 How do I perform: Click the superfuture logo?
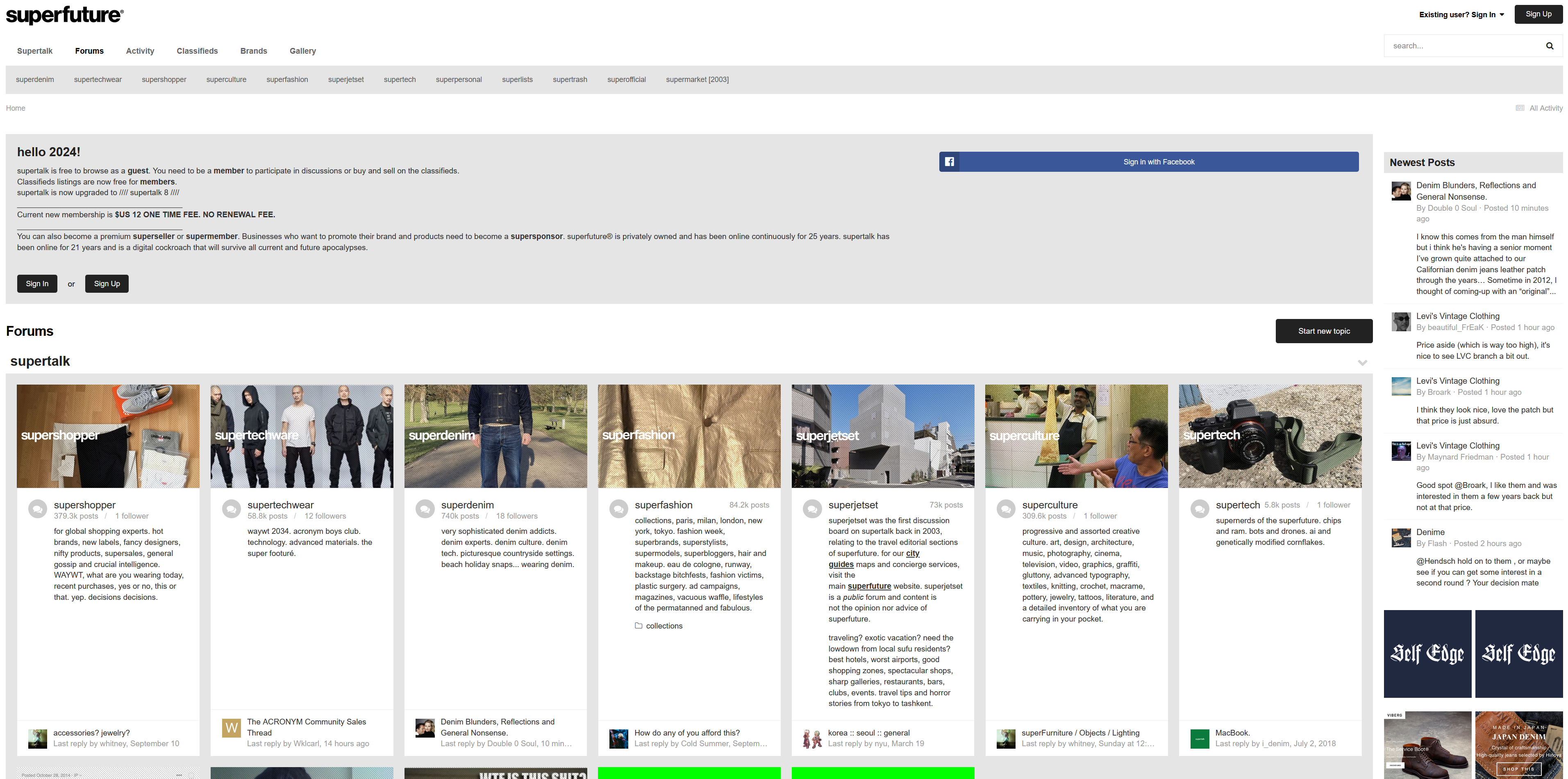(x=64, y=15)
